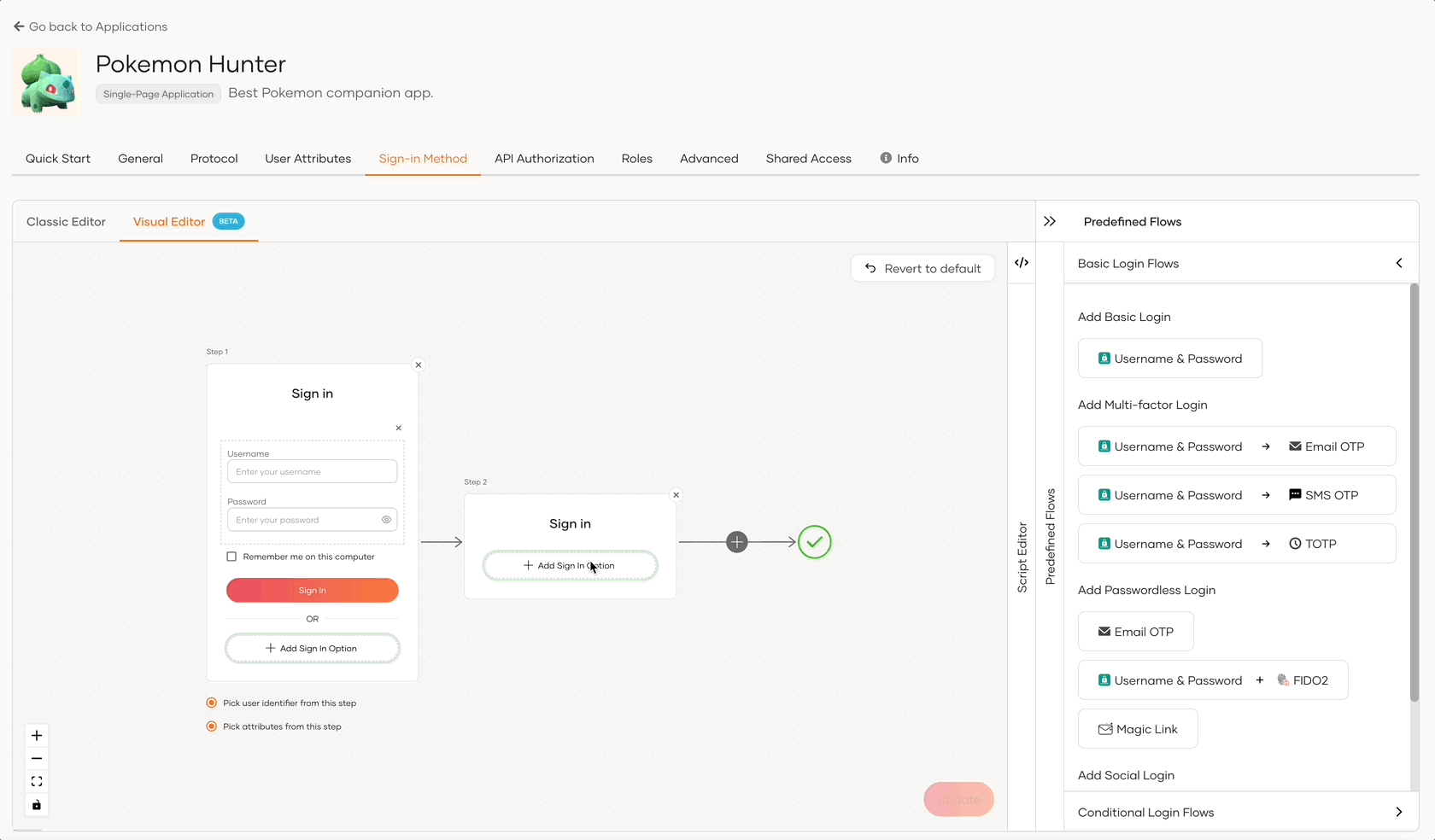Image resolution: width=1435 pixels, height=840 pixels.
Task: Switch to the Shared Access tab
Action: 809,159
